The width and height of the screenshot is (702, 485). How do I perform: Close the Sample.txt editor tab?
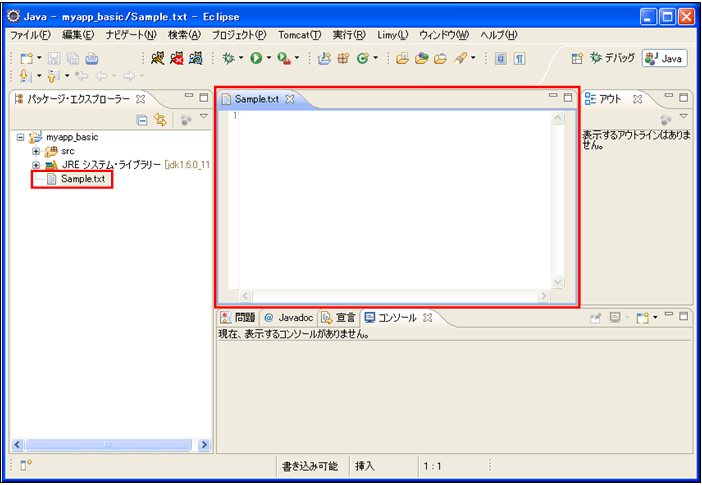290,99
